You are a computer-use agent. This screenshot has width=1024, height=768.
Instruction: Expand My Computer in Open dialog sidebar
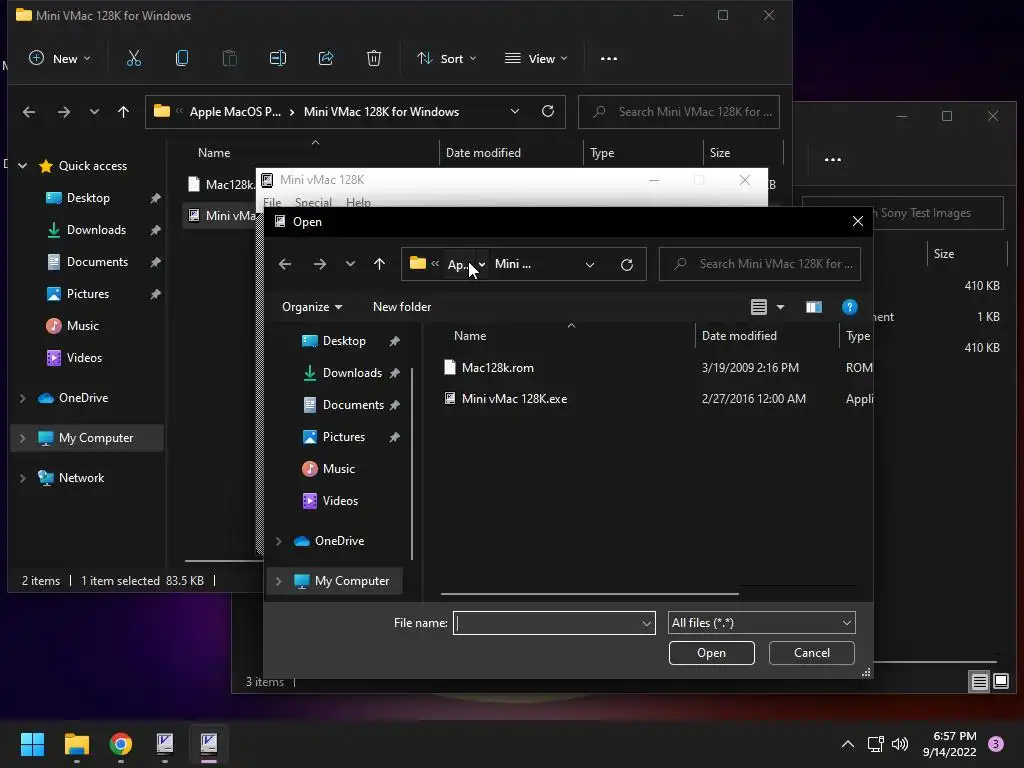279,581
